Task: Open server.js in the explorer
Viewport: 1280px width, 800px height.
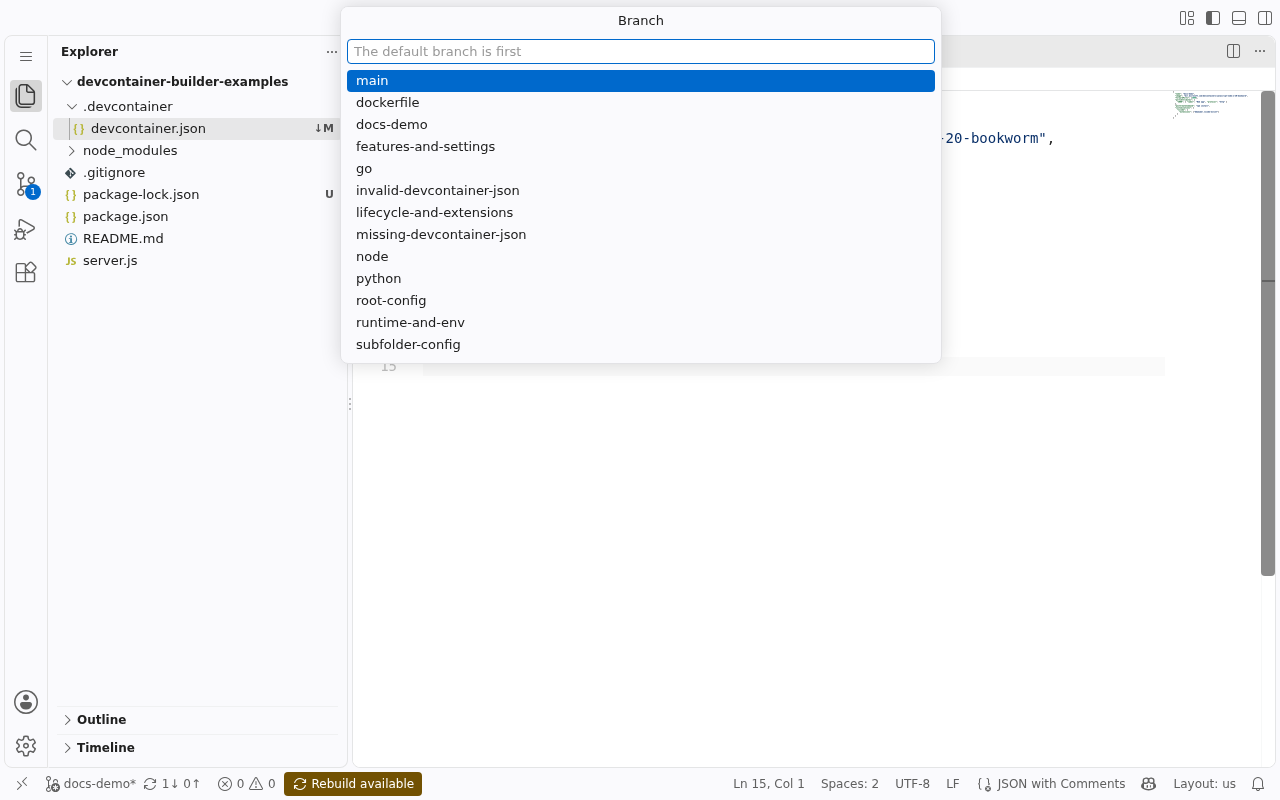Action: 197,260
